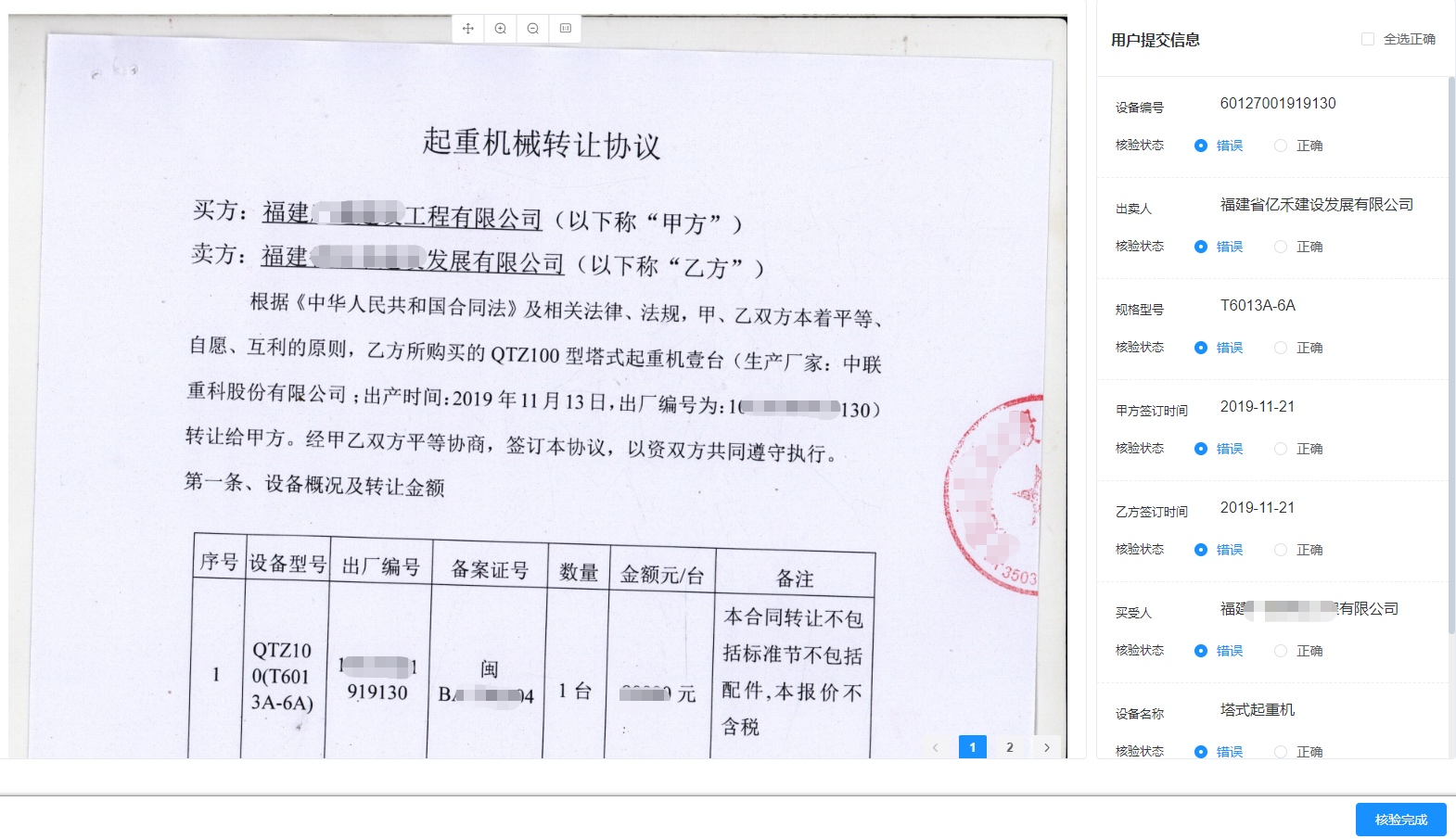Activate the move/pan image tool
Image resolution: width=1456 pixels, height=839 pixels.
(x=468, y=29)
